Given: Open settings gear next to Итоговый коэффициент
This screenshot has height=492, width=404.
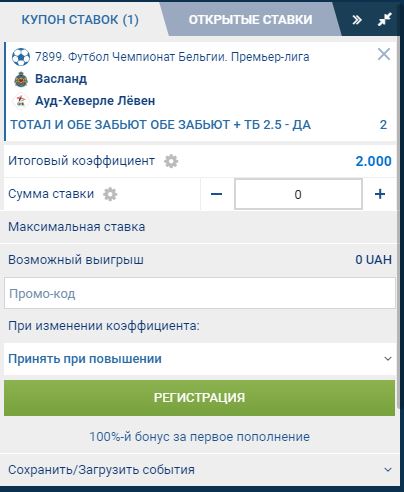Looking at the screenshot, I should pos(171,161).
